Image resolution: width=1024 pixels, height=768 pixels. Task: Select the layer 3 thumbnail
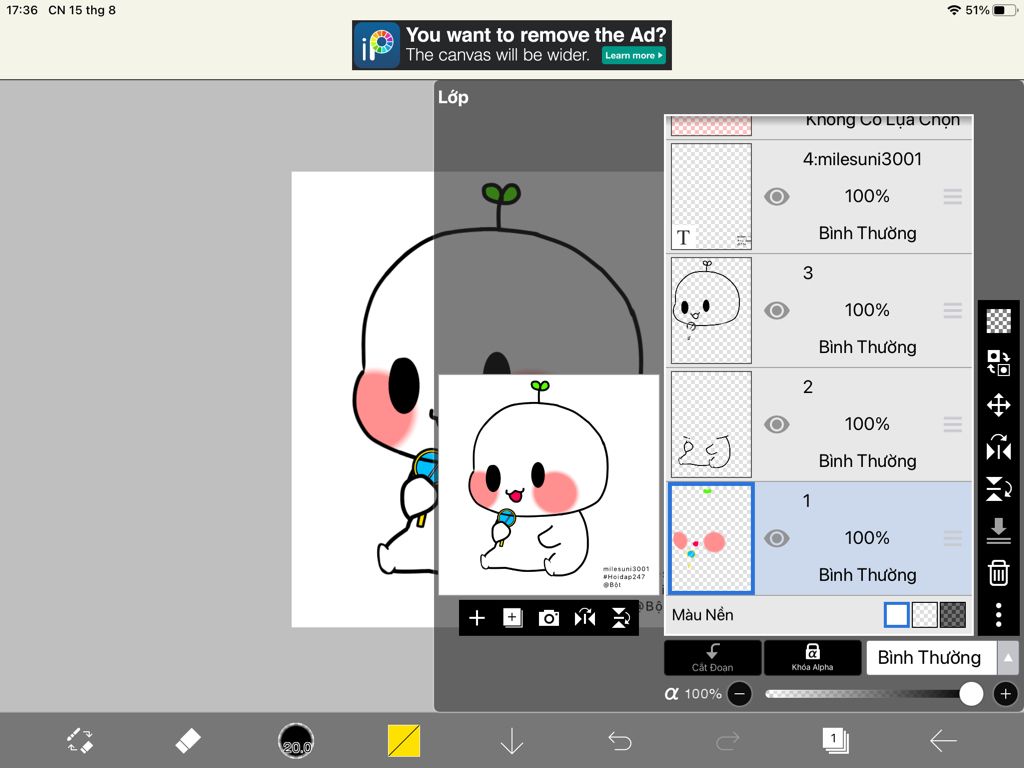pos(711,310)
